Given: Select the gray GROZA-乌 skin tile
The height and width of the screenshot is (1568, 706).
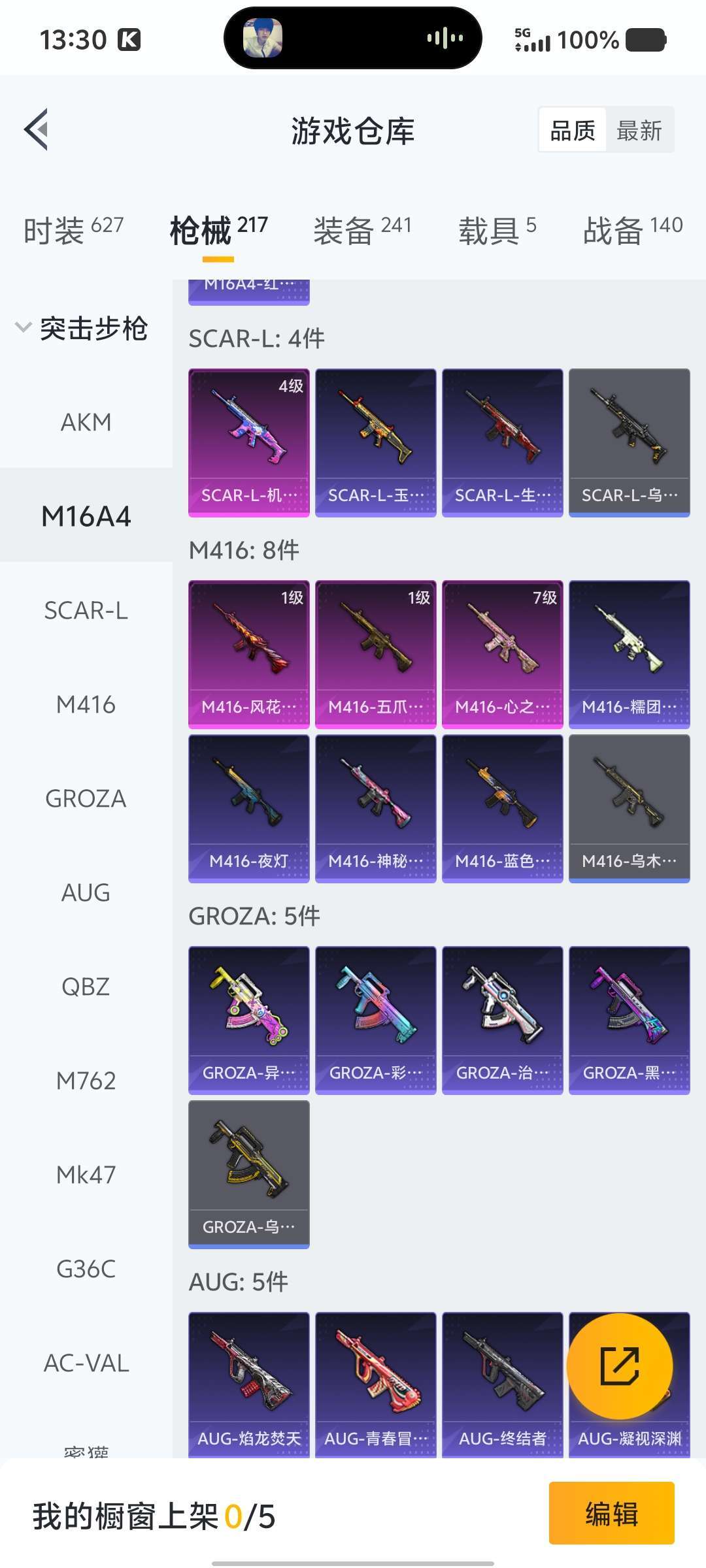Looking at the screenshot, I should point(248,1174).
